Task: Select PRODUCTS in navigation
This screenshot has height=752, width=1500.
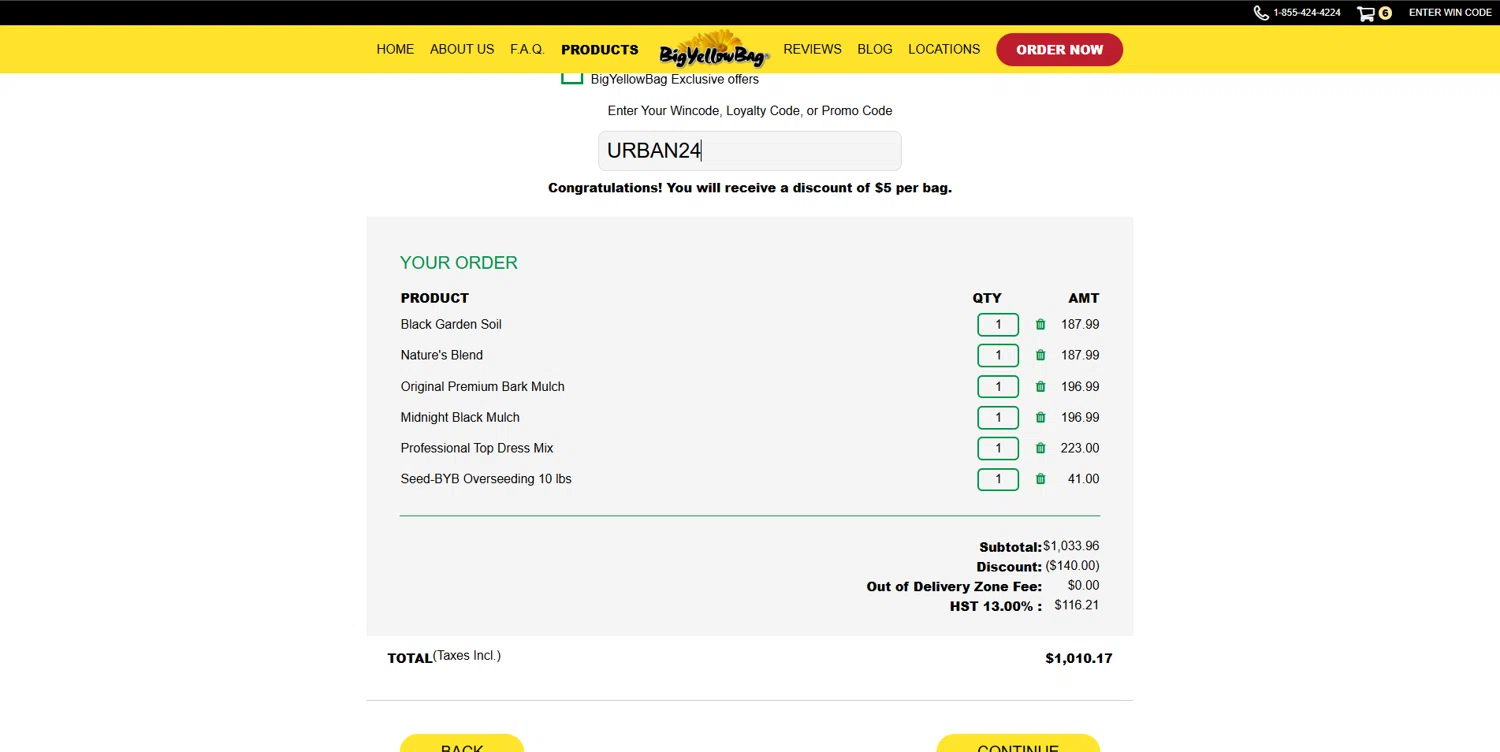Action: tap(600, 49)
